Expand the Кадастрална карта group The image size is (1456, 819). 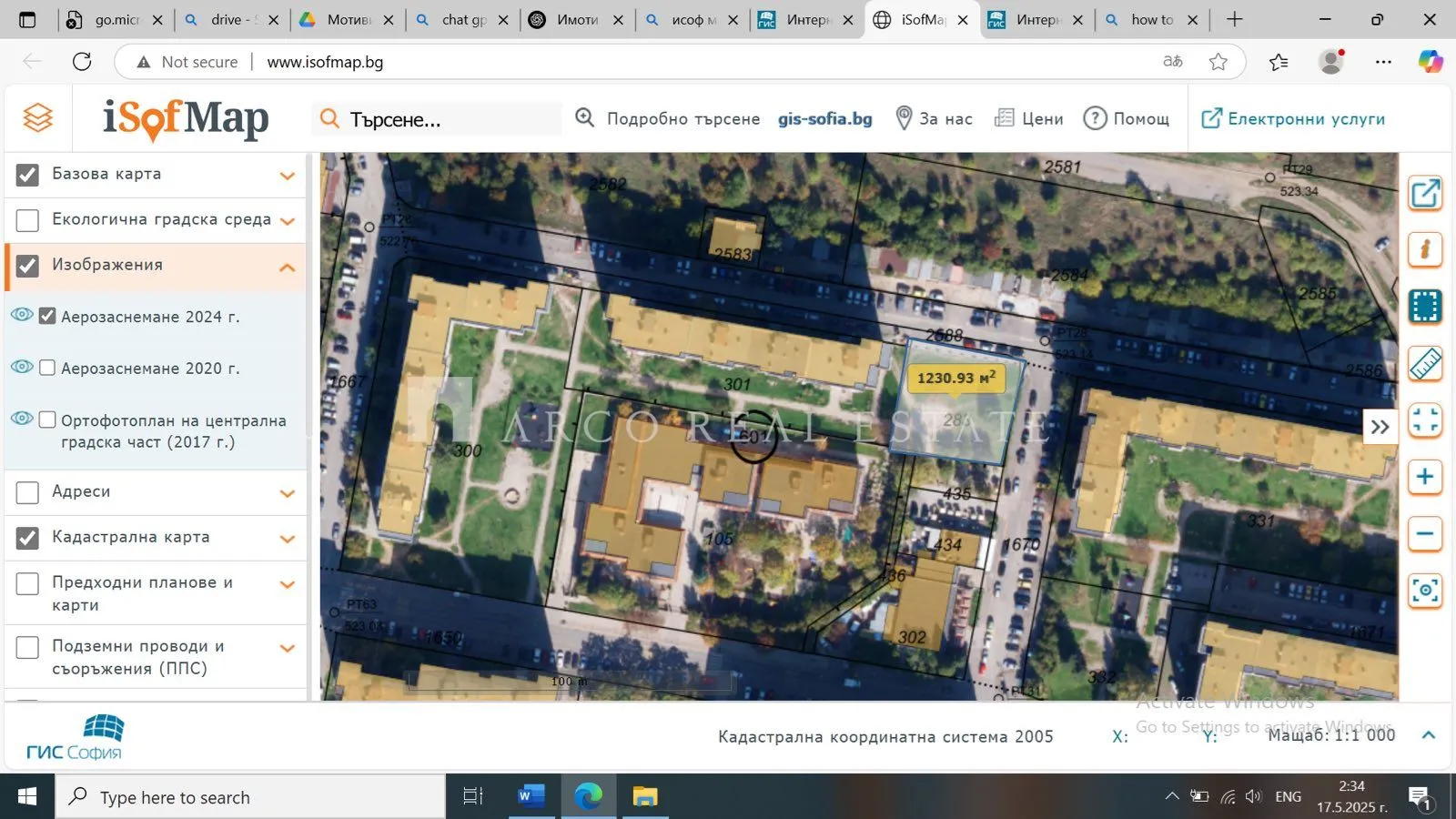(288, 539)
